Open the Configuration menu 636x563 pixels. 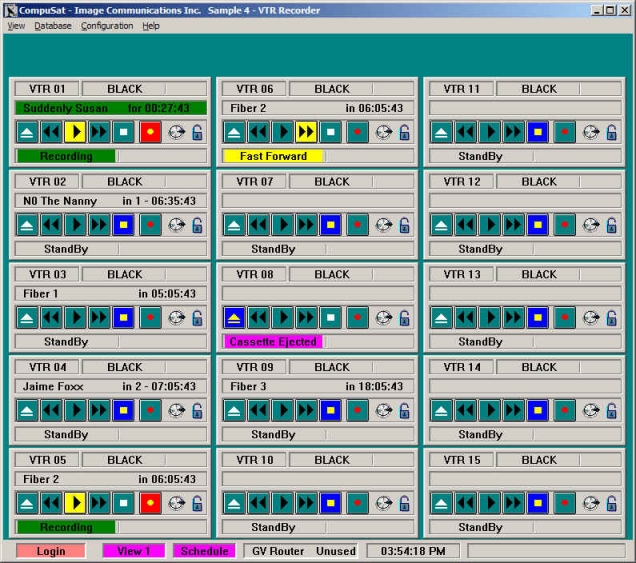coord(107,26)
